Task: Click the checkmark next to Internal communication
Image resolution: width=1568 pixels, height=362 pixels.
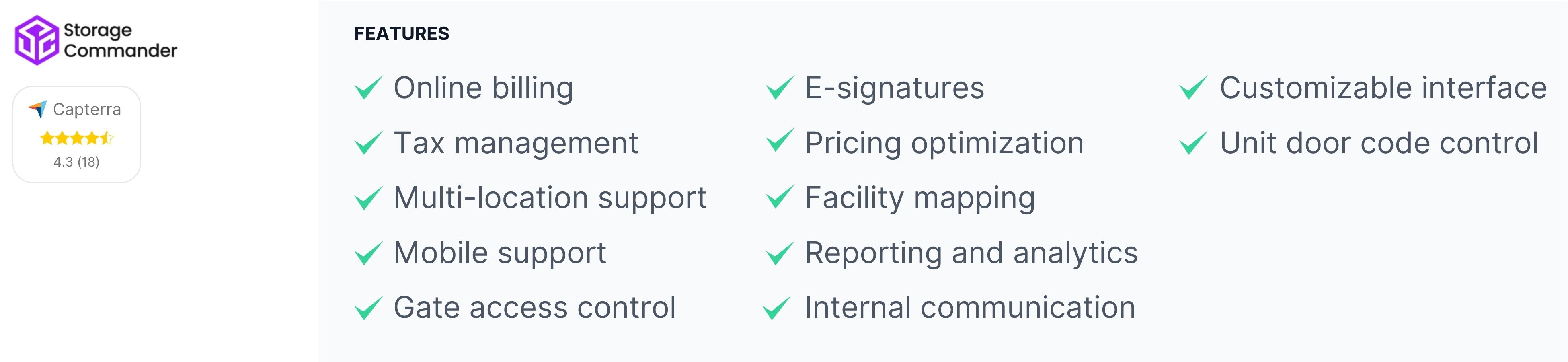Action: click(x=777, y=308)
